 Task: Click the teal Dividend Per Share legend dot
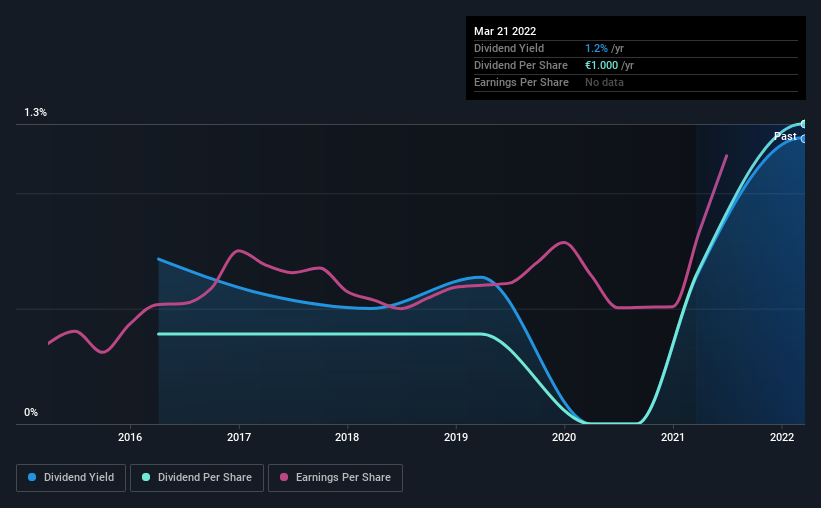146,477
